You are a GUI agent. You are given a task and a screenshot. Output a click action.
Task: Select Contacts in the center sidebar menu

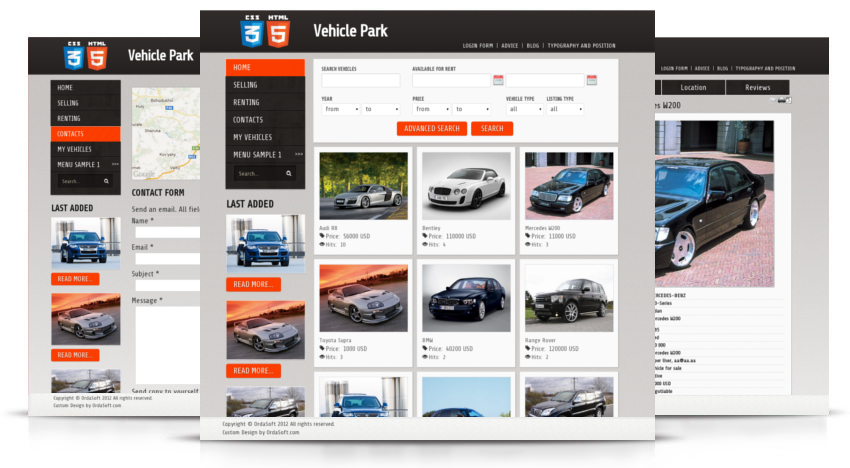click(265, 119)
